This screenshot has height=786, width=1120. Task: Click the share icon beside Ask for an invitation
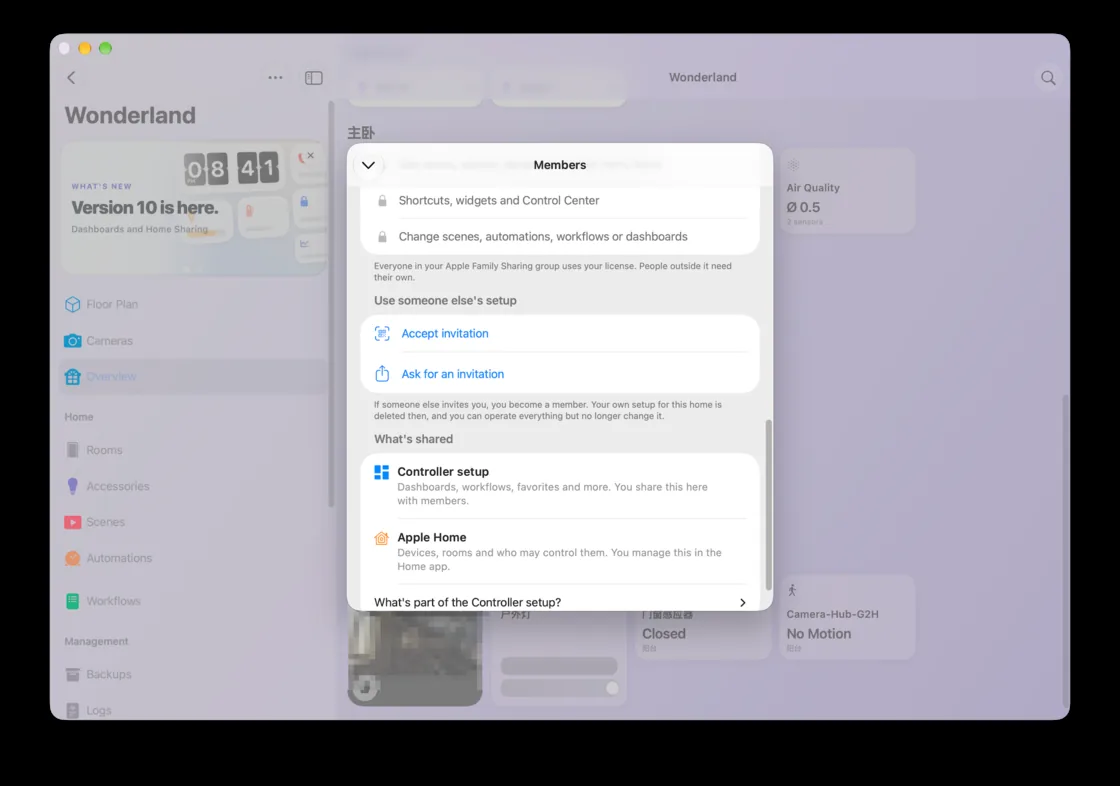point(382,374)
